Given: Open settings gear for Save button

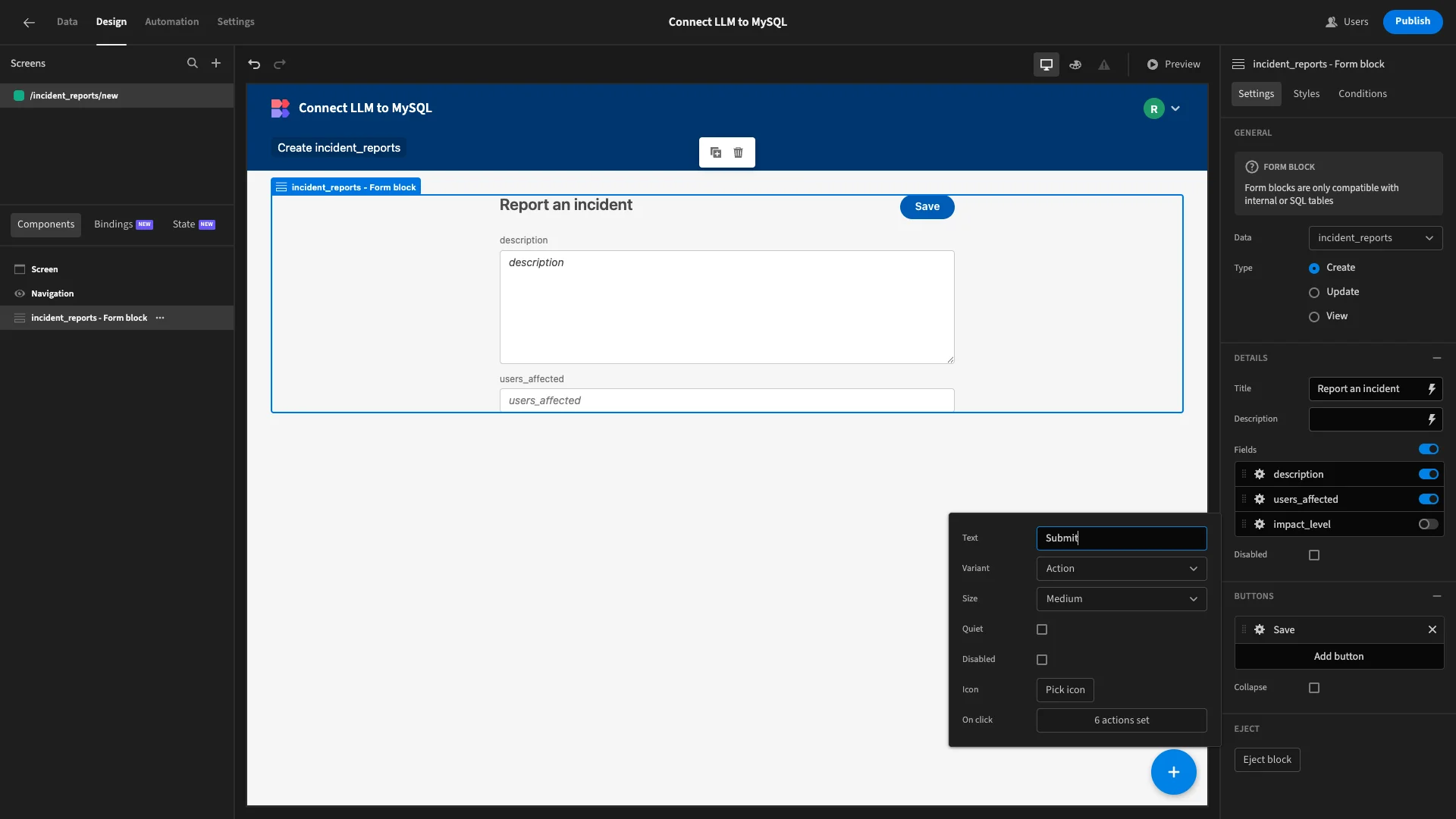Looking at the screenshot, I should 1260,629.
